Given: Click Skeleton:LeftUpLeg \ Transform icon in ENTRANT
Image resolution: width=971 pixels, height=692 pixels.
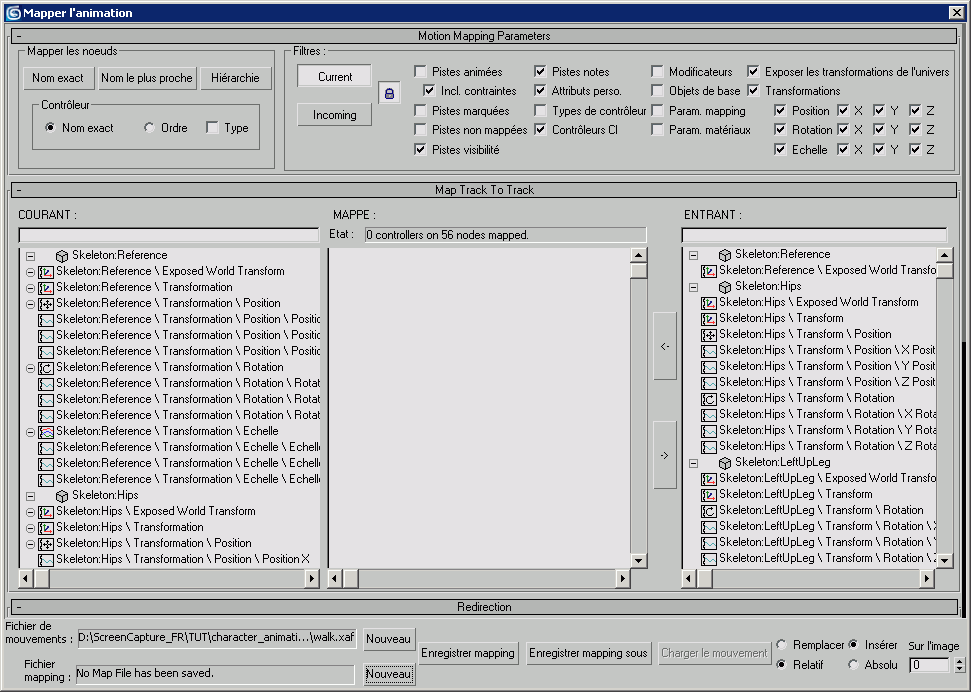Looking at the screenshot, I should [x=709, y=495].
